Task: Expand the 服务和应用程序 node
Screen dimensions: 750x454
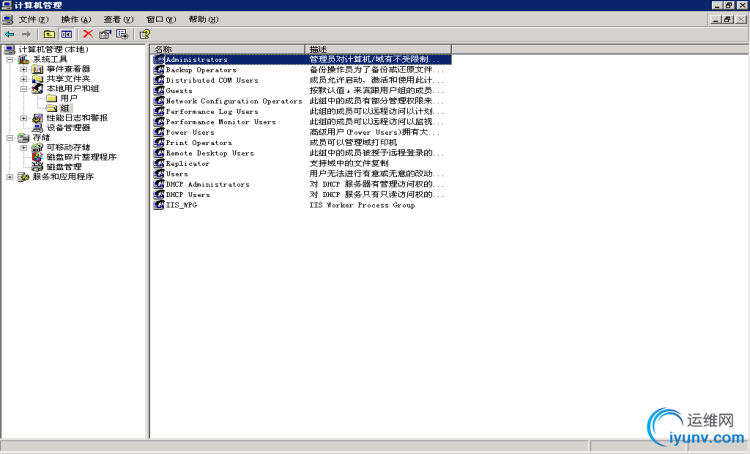Action: point(10,177)
